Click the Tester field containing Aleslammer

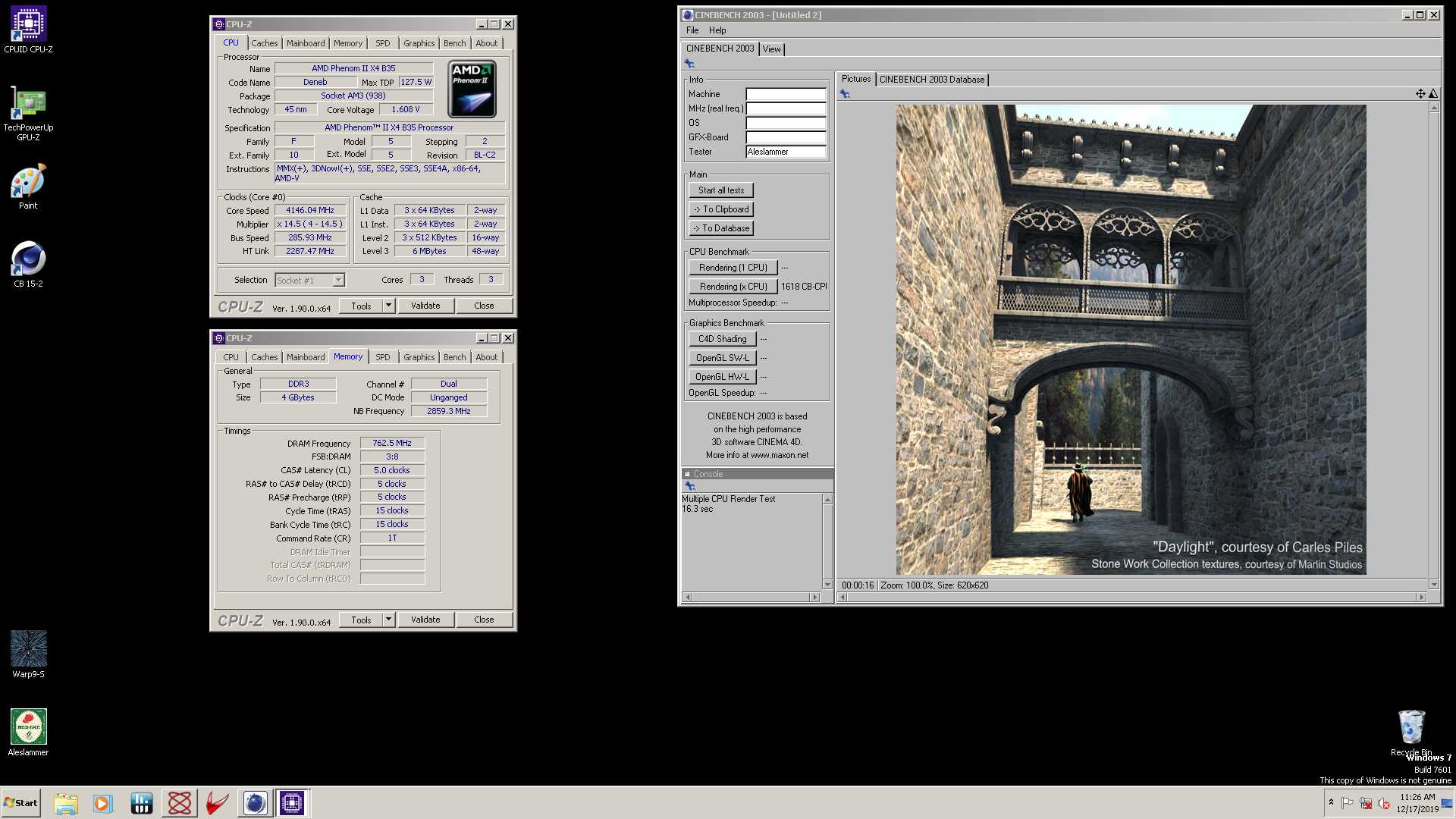pyautogui.click(x=786, y=152)
